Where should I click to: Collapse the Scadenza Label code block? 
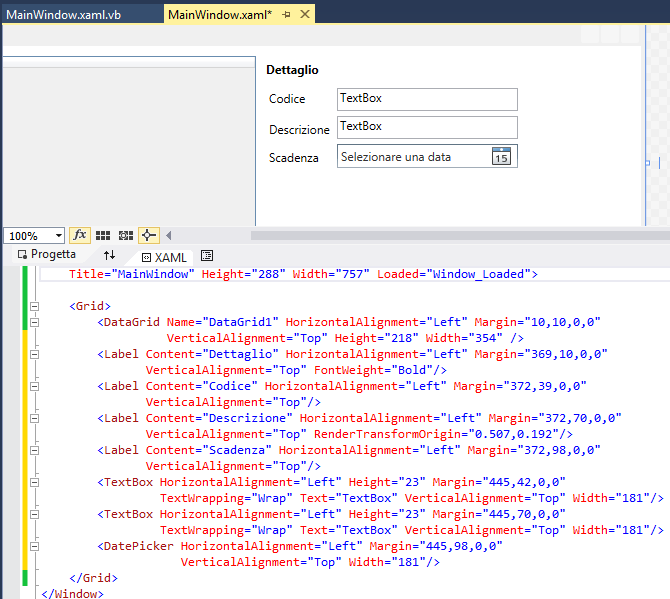[35, 450]
